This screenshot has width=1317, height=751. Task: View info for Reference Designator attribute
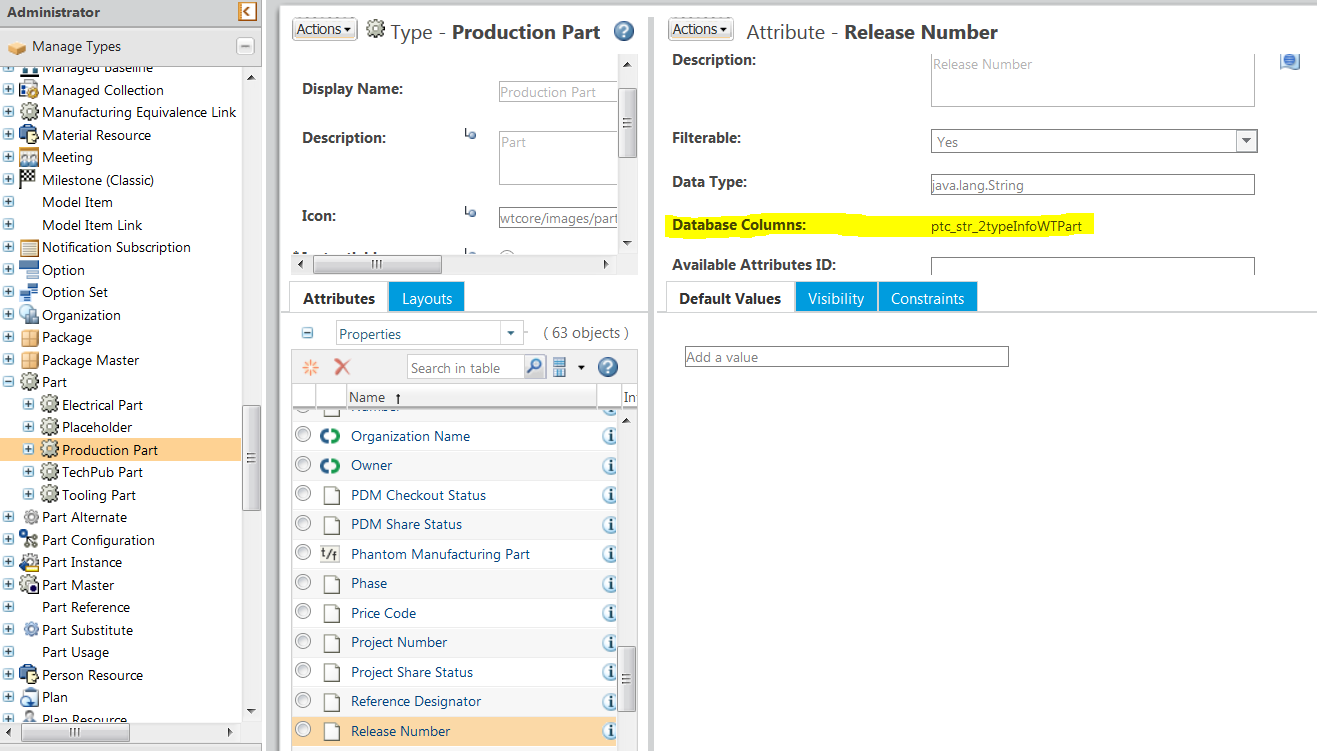609,702
